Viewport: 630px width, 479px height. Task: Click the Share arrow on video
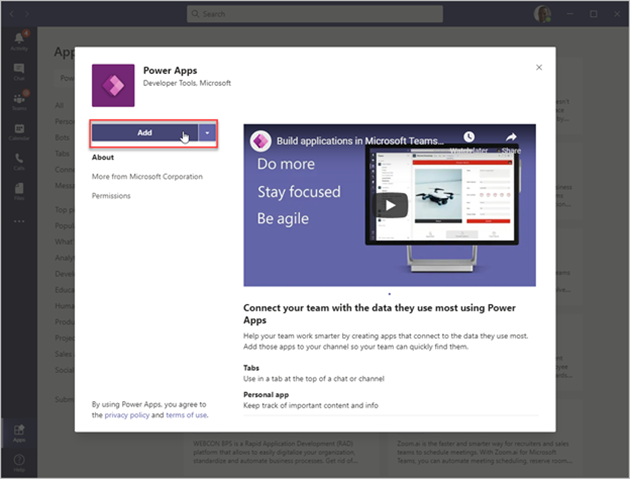click(511, 138)
